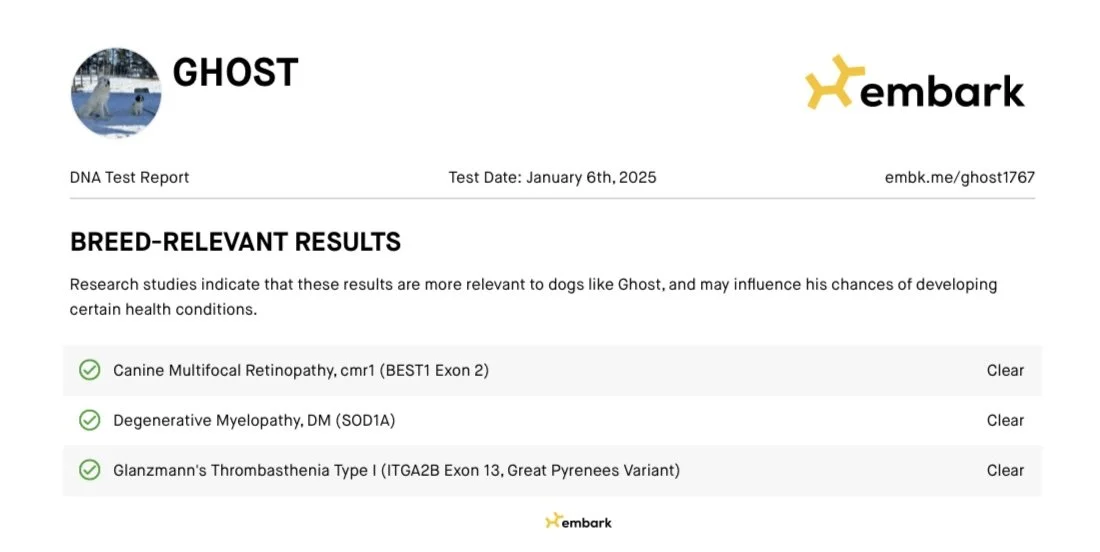
Task: Click the small footer embark wordmark
Action: [587, 522]
